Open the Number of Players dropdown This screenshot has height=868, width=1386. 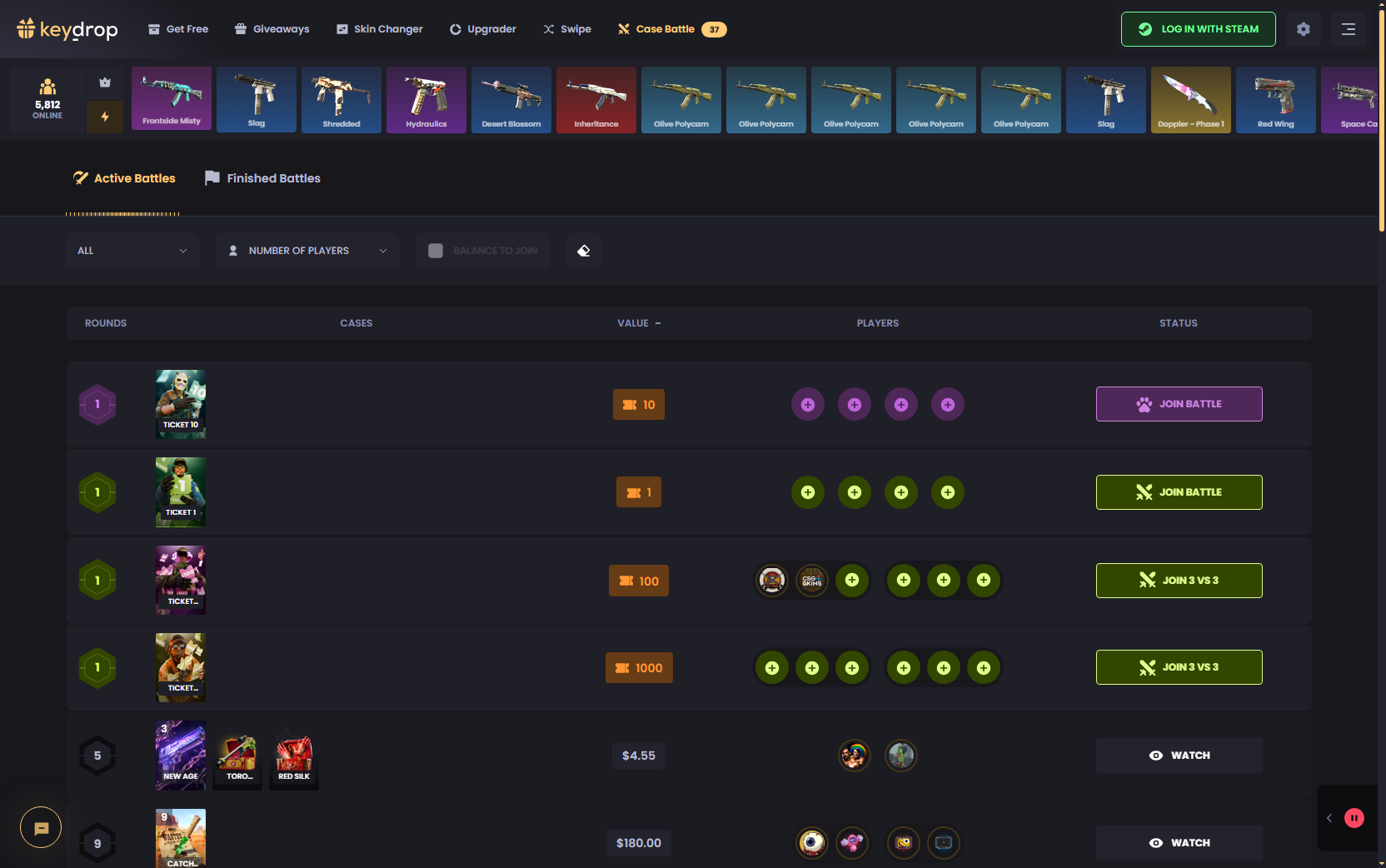307,251
